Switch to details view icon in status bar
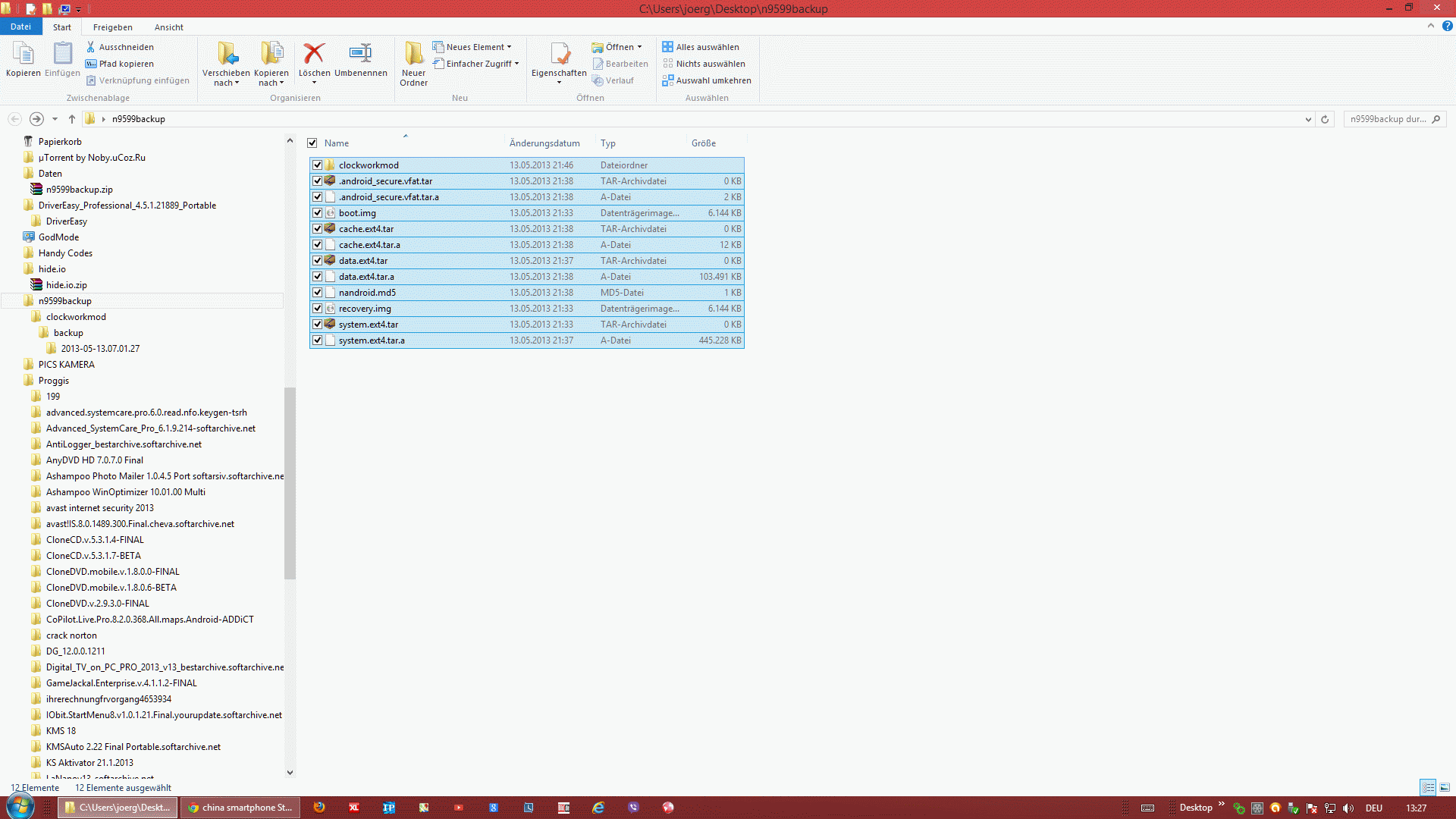The height and width of the screenshot is (819, 1456). [1428, 787]
